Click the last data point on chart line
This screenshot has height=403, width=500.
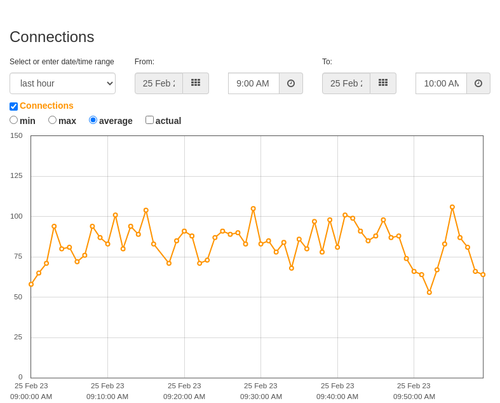pos(483,275)
